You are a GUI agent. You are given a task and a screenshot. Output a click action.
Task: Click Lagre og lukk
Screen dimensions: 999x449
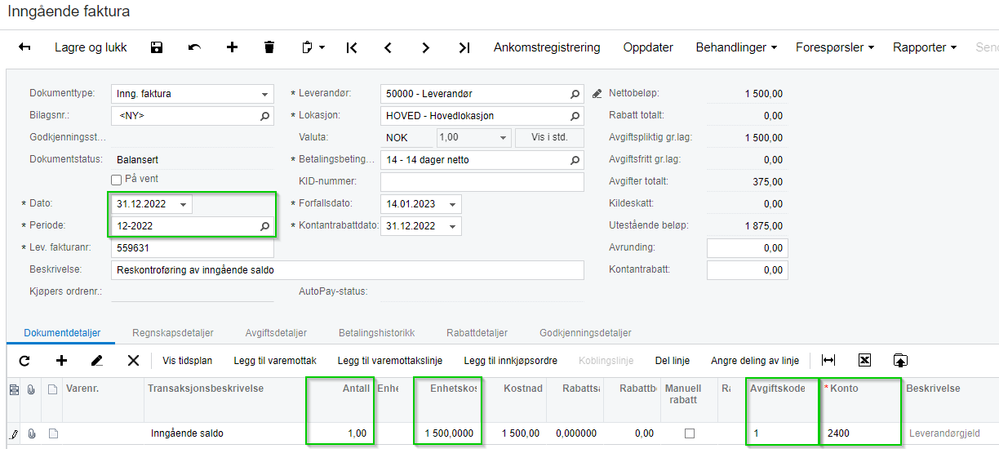(x=90, y=47)
